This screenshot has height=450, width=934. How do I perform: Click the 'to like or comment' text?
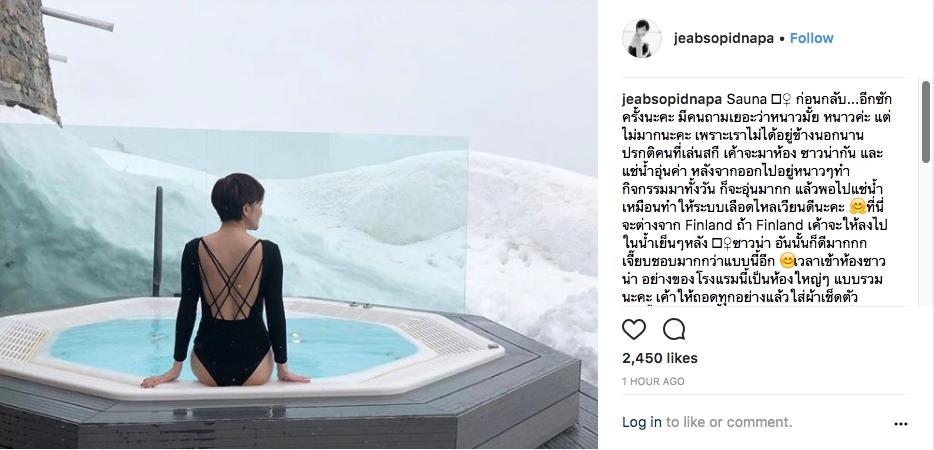(729, 423)
